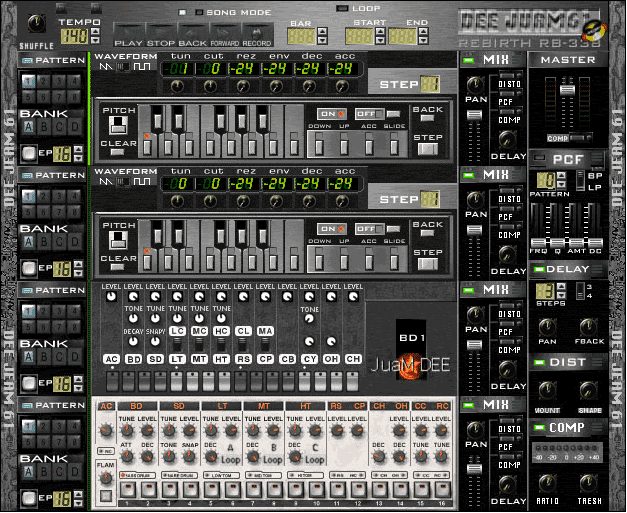This screenshot has height=513, width=627.
Task: Increase TEMPO with its up arrow
Action: tap(95, 32)
